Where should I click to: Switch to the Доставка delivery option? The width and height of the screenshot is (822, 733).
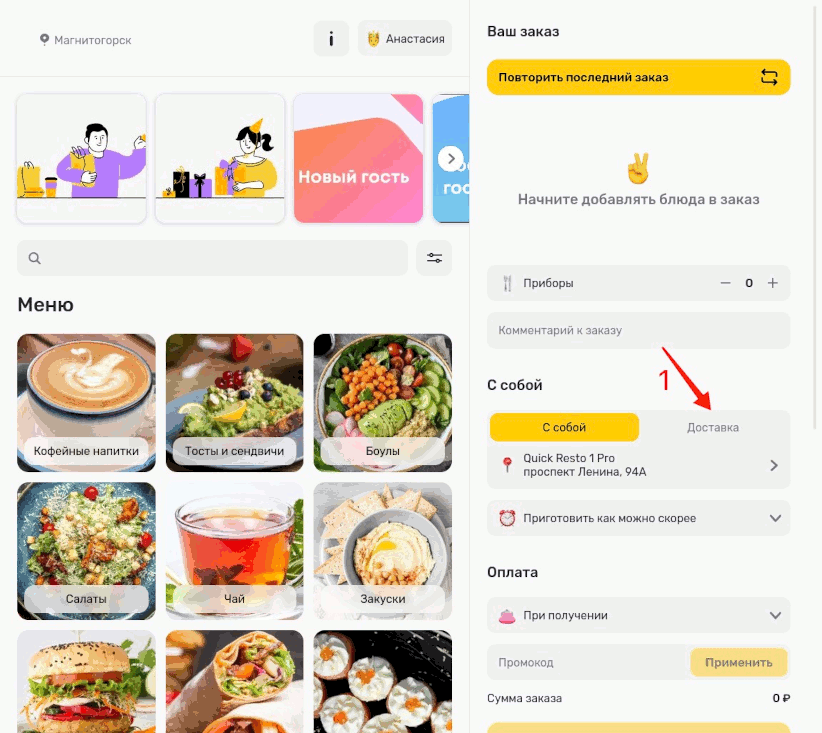click(713, 427)
